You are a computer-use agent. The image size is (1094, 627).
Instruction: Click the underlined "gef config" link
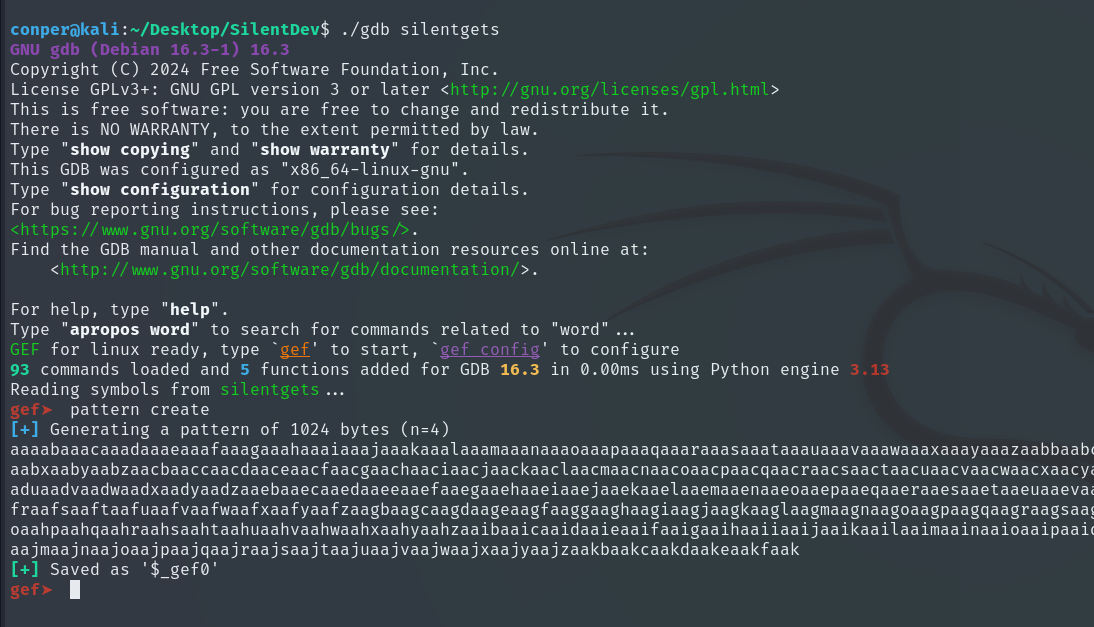point(491,350)
